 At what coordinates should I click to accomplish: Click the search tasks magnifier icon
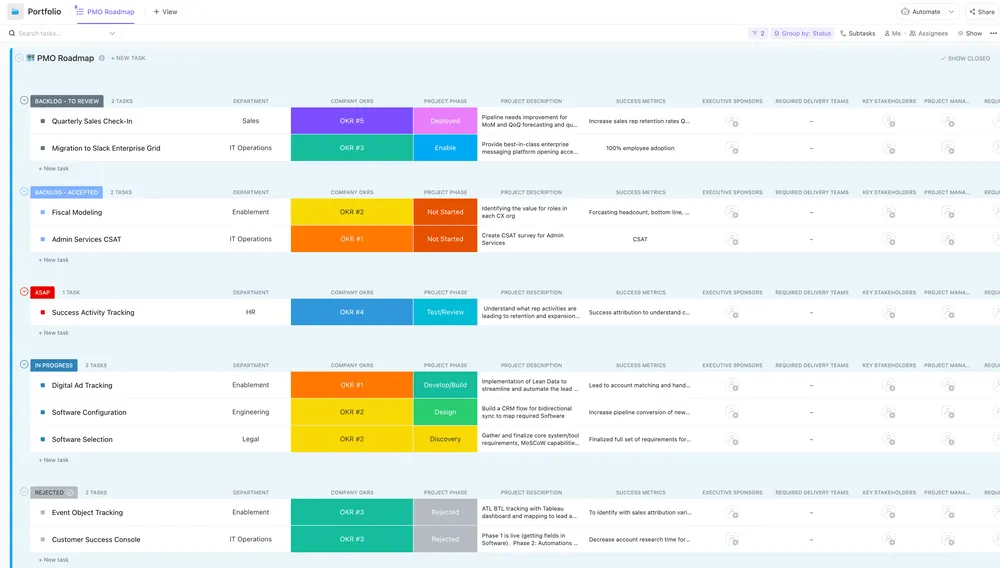click(x=11, y=33)
